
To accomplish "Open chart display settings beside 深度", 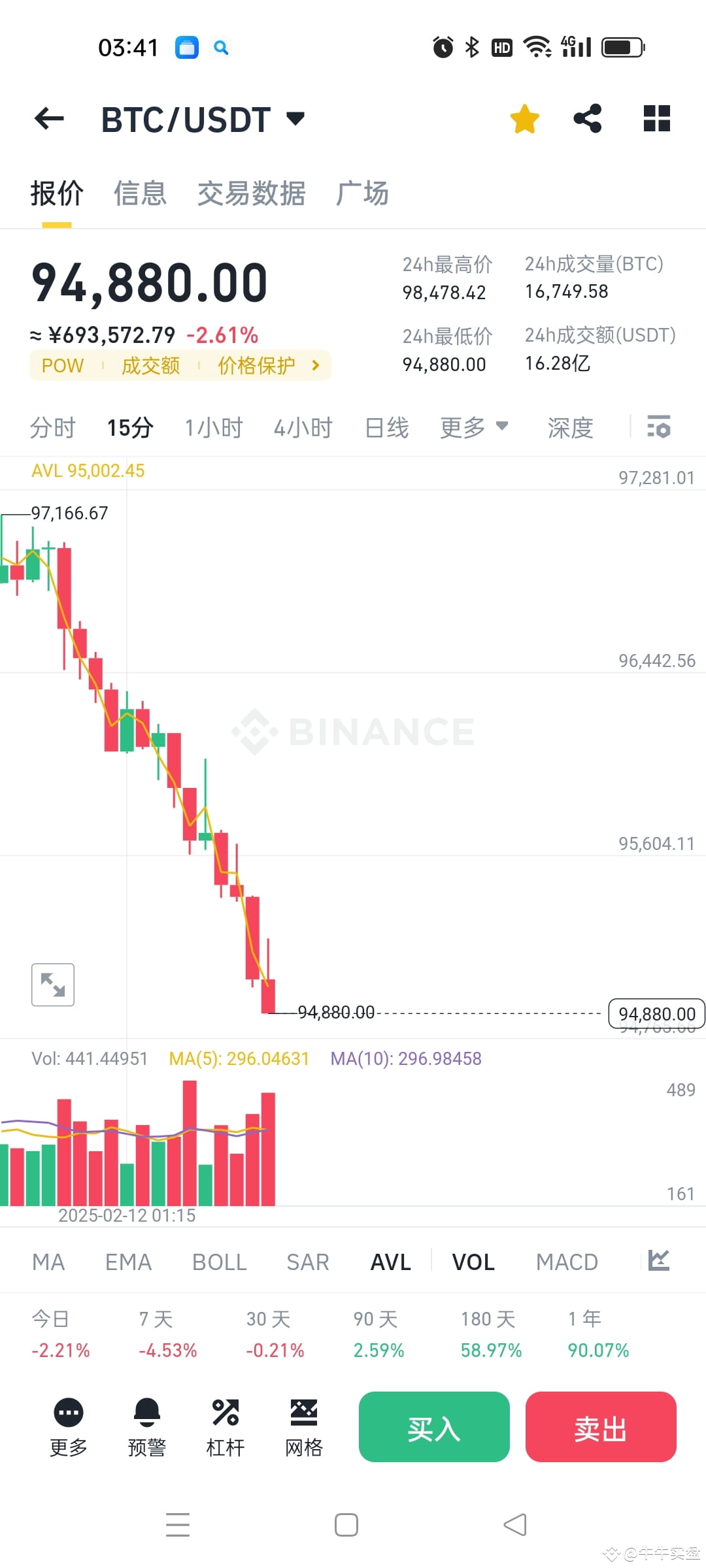I will click(x=659, y=427).
